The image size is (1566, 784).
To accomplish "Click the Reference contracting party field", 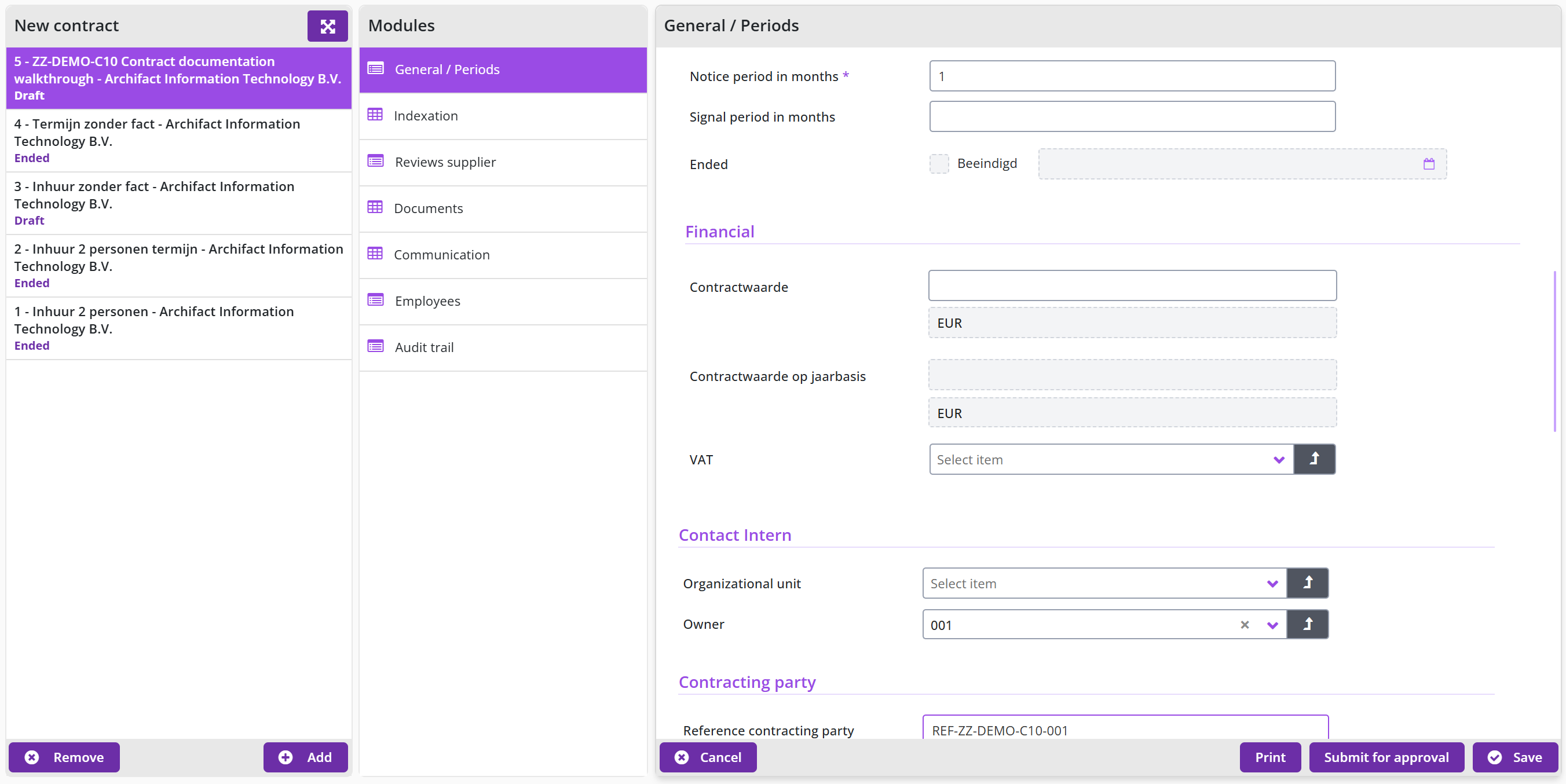I will click(x=1125, y=728).
